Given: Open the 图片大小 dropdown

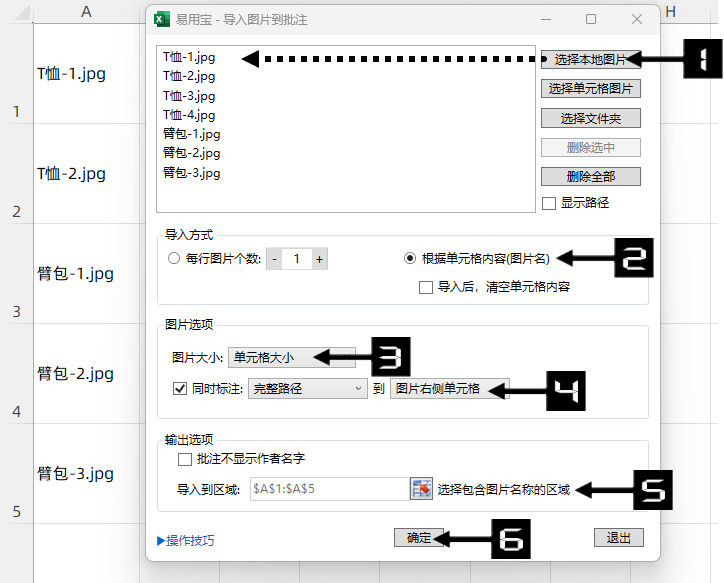Looking at the screenshot, I should [291, 357].
